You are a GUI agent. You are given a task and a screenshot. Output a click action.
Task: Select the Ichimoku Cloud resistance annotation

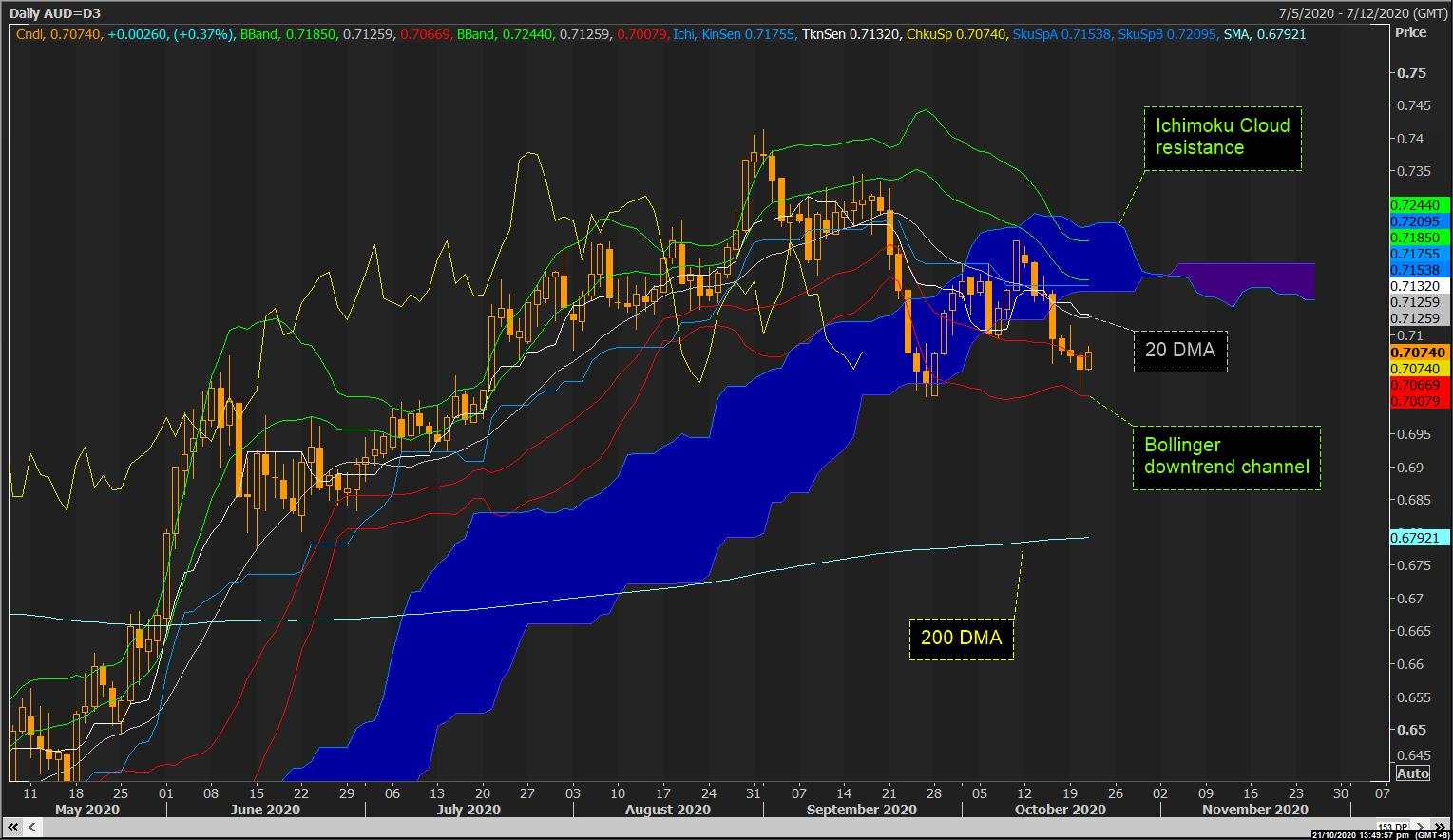tap(1222, 138)
